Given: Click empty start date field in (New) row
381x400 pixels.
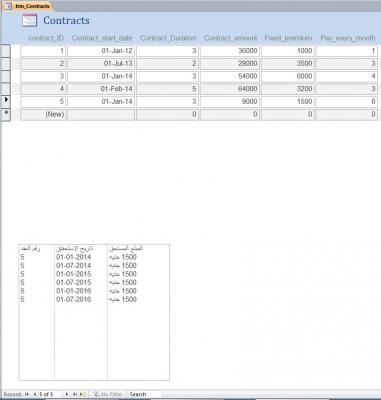Looking at the screenshot, I should pyautogui.click(x=101, y=114).
